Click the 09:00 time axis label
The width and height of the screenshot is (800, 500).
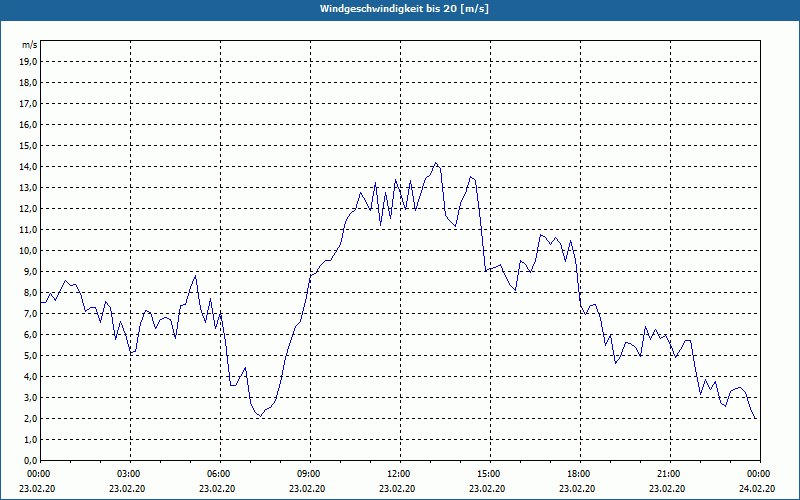tap(310, 474)
